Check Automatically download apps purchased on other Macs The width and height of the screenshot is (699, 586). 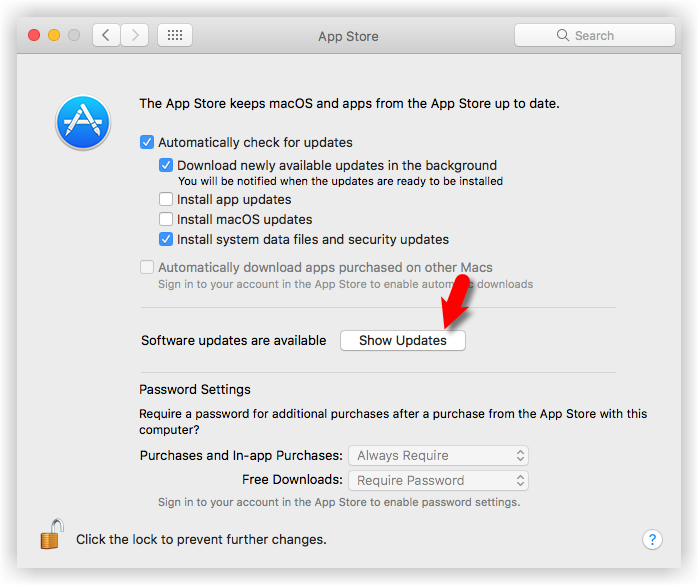pyautogui.click(x=147, y=267)
